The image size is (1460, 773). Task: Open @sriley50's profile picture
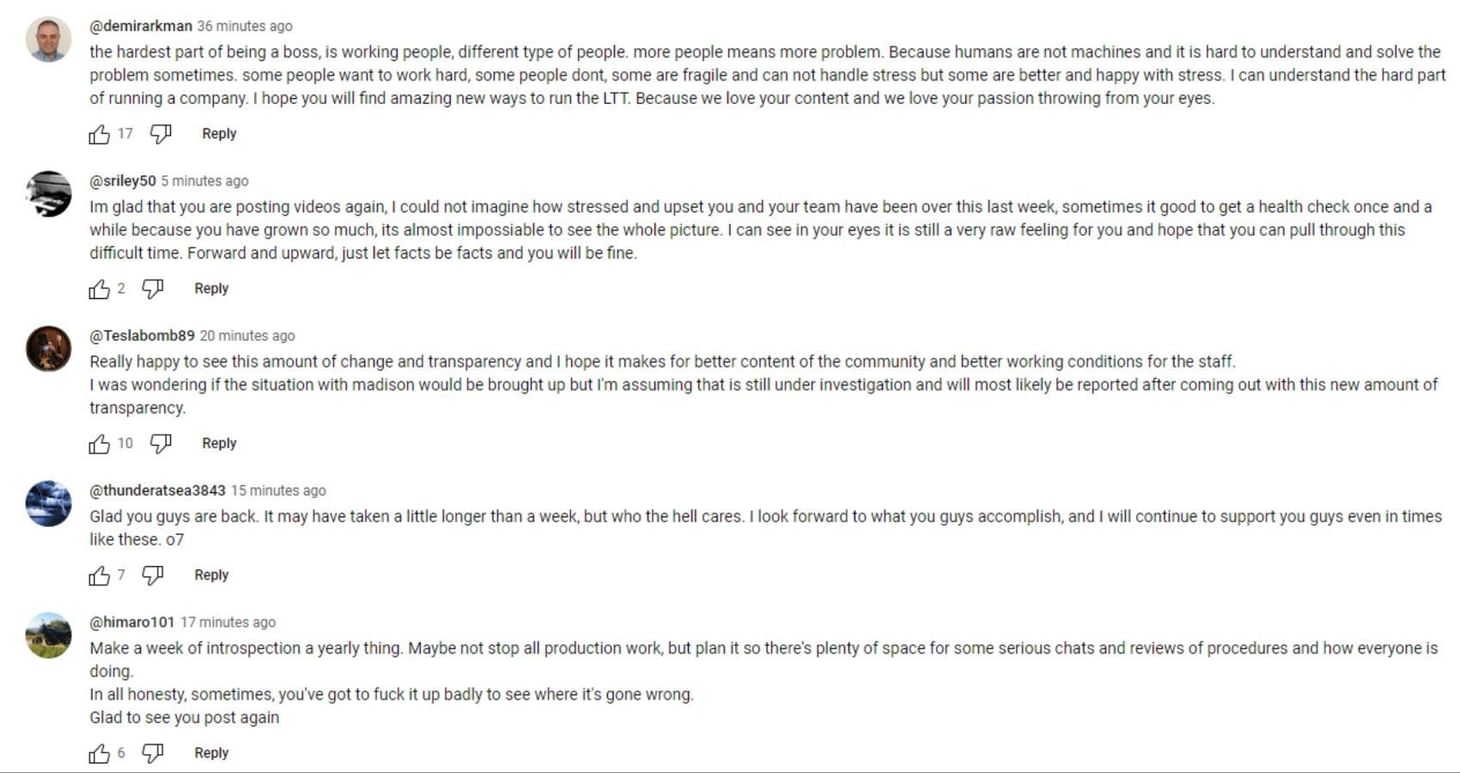(x=47, y=193)
